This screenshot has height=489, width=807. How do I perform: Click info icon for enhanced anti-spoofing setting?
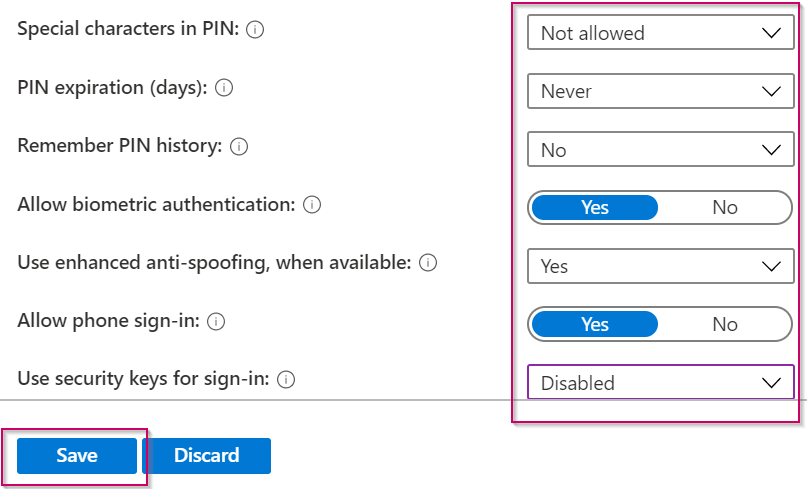point(428,263)
